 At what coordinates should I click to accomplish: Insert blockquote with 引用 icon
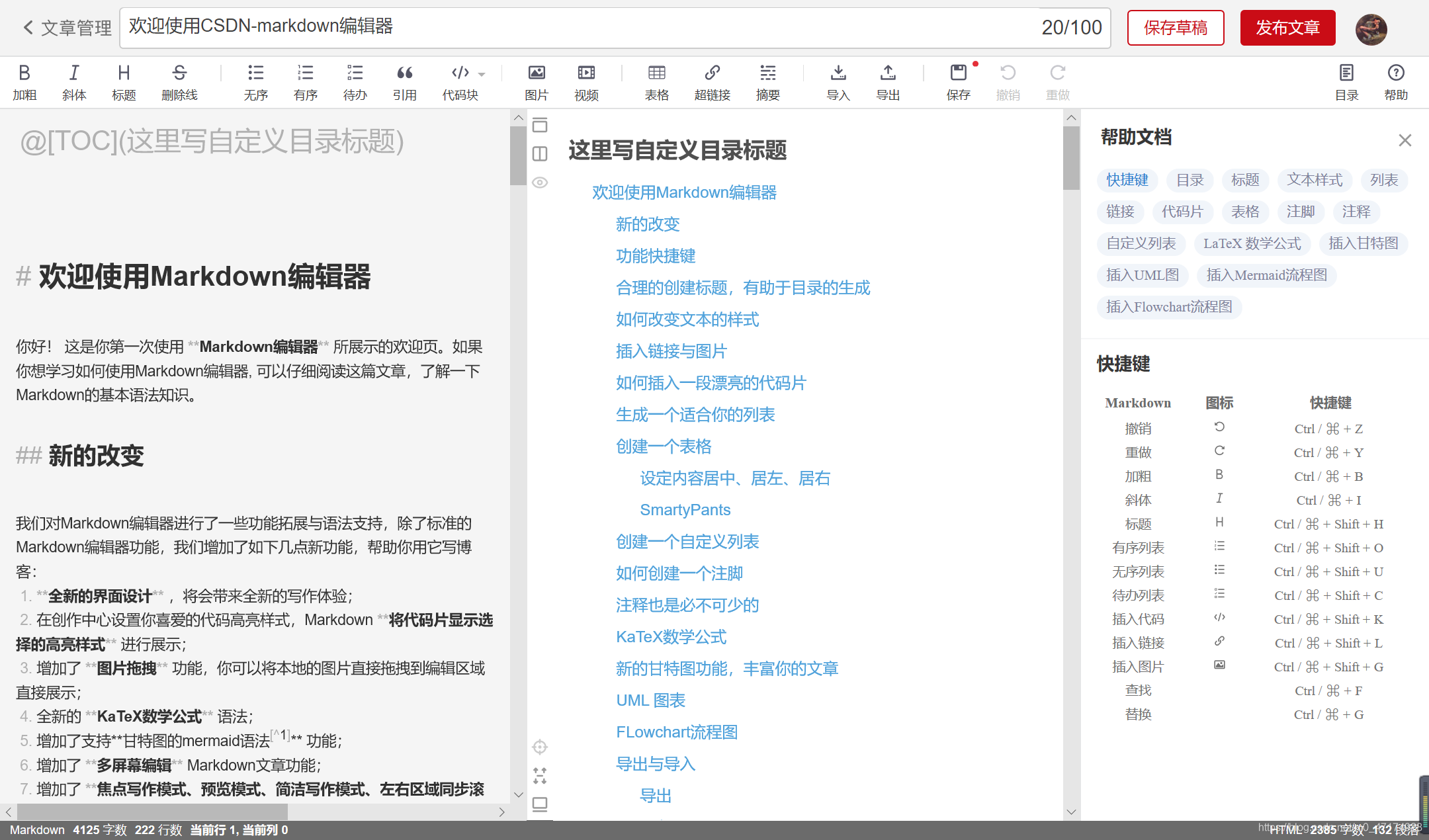404,82
